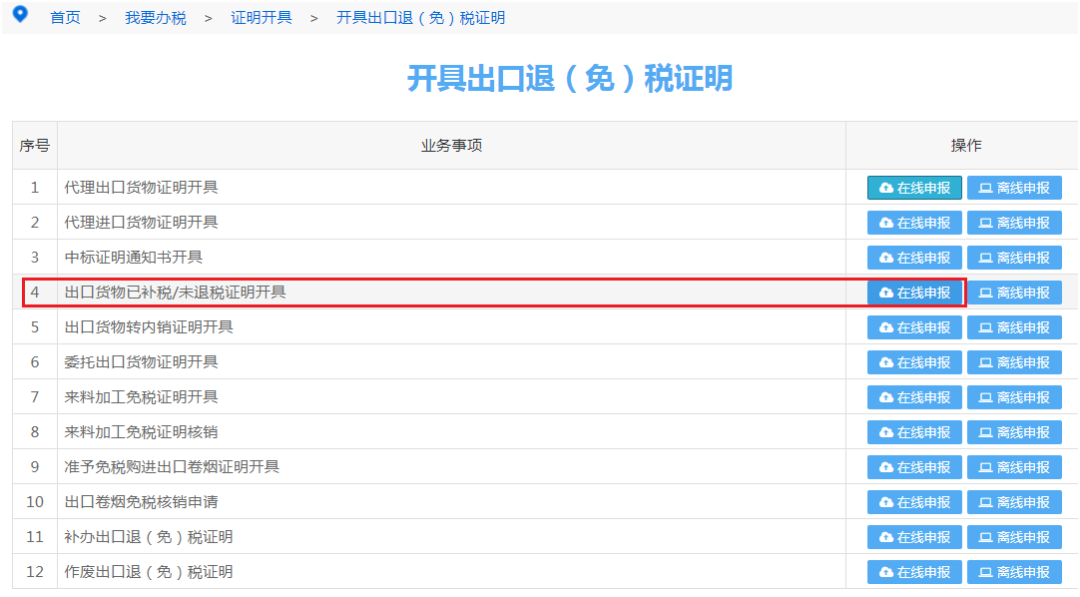This screenshot has height=597, width=1080.
Task: Click the page title 开具出口退（免）税证明
Action: 570,78
